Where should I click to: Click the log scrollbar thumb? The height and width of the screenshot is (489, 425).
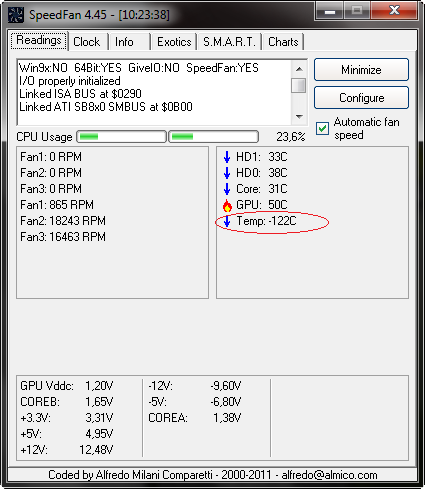point(299,85)
